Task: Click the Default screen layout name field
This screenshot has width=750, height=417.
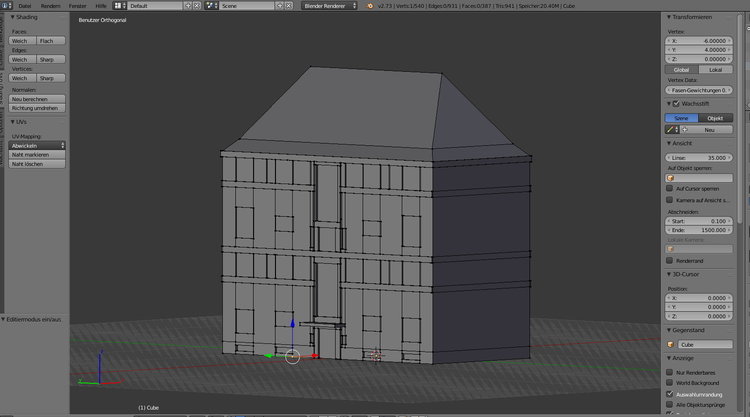Action: (155, 6)
